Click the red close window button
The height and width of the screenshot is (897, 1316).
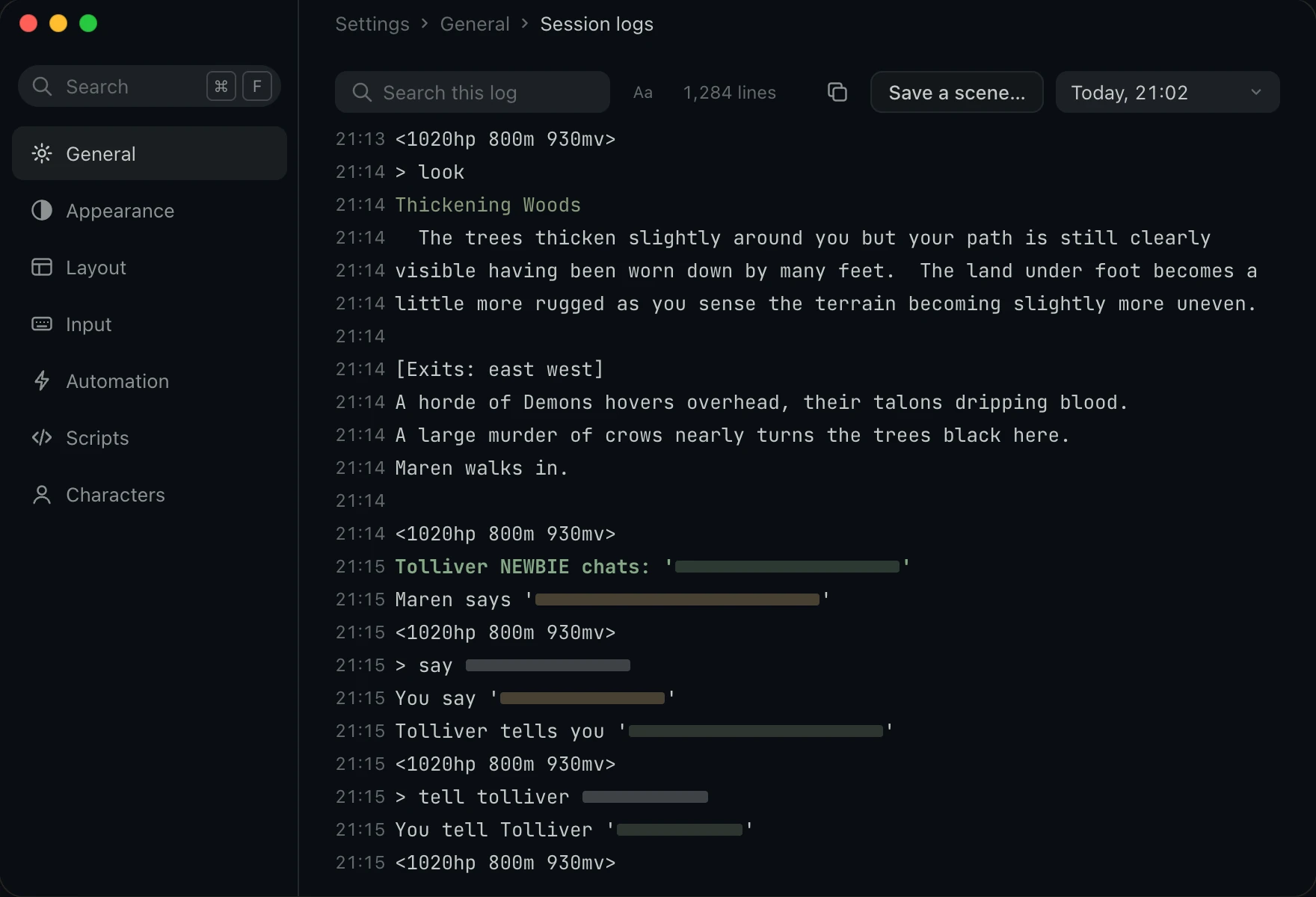[x=28, y=23]
